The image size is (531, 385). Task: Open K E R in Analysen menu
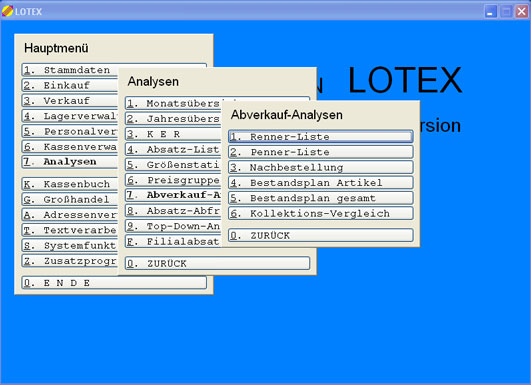173,134
